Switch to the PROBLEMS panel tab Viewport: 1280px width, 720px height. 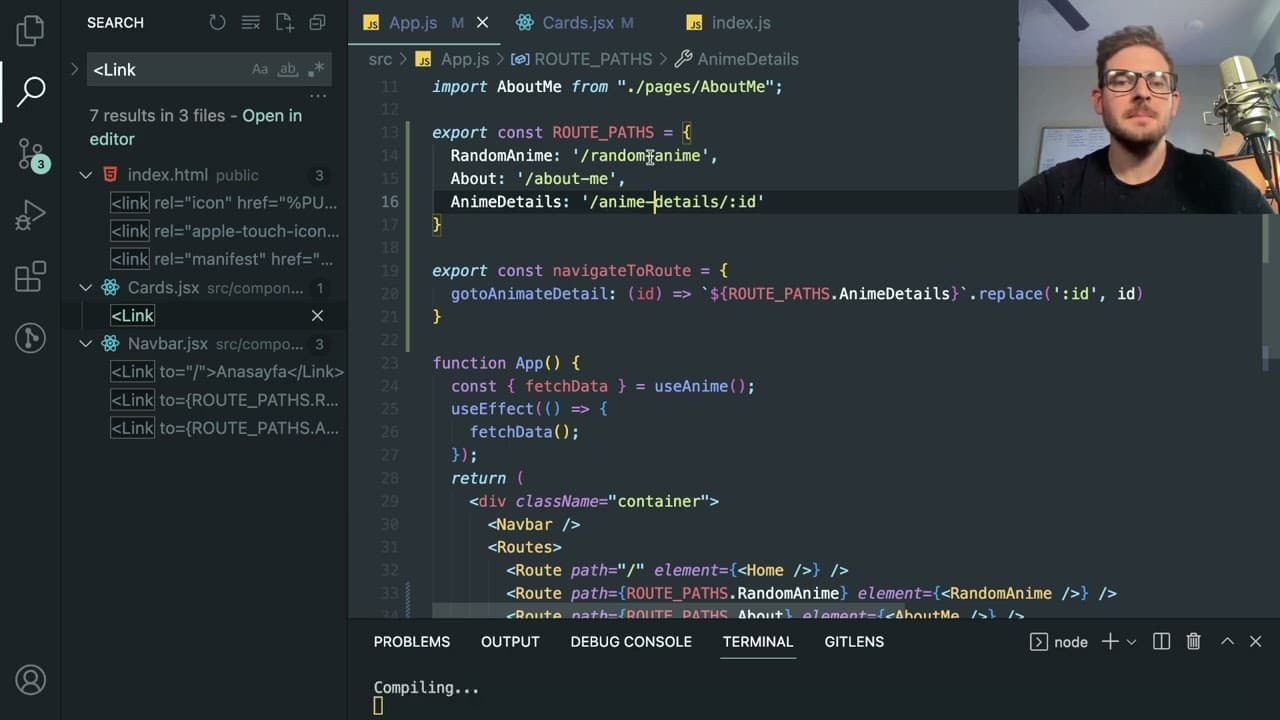tap(412, 642)
